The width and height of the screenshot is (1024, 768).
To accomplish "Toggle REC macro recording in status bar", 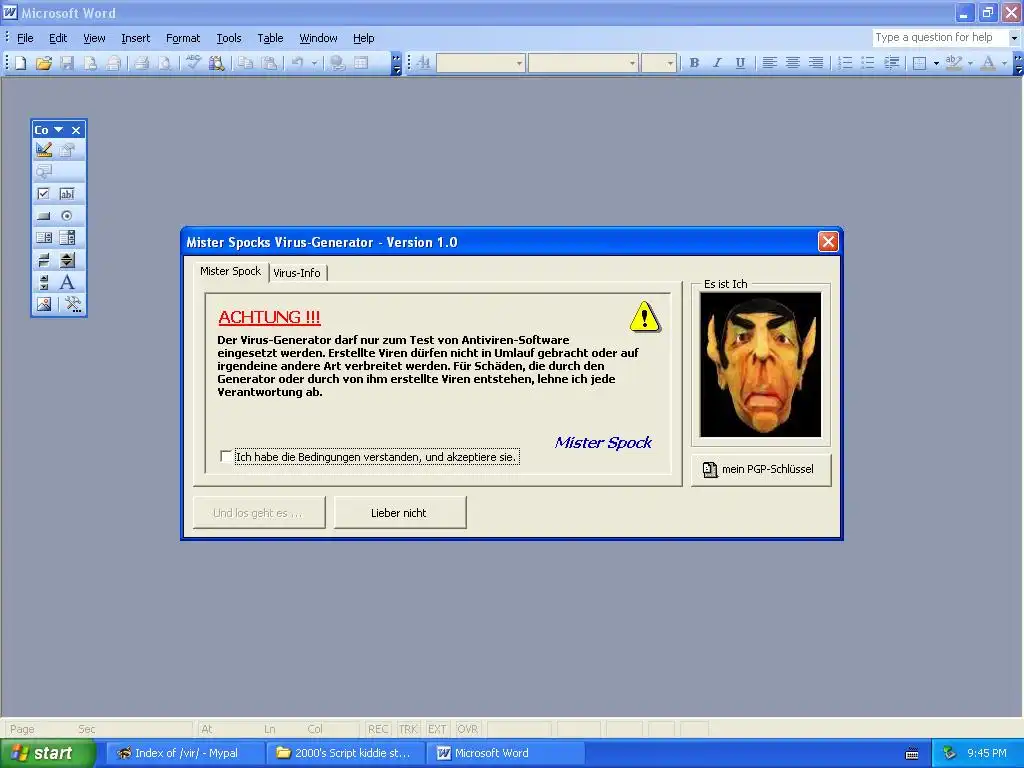I will [378, 729].
